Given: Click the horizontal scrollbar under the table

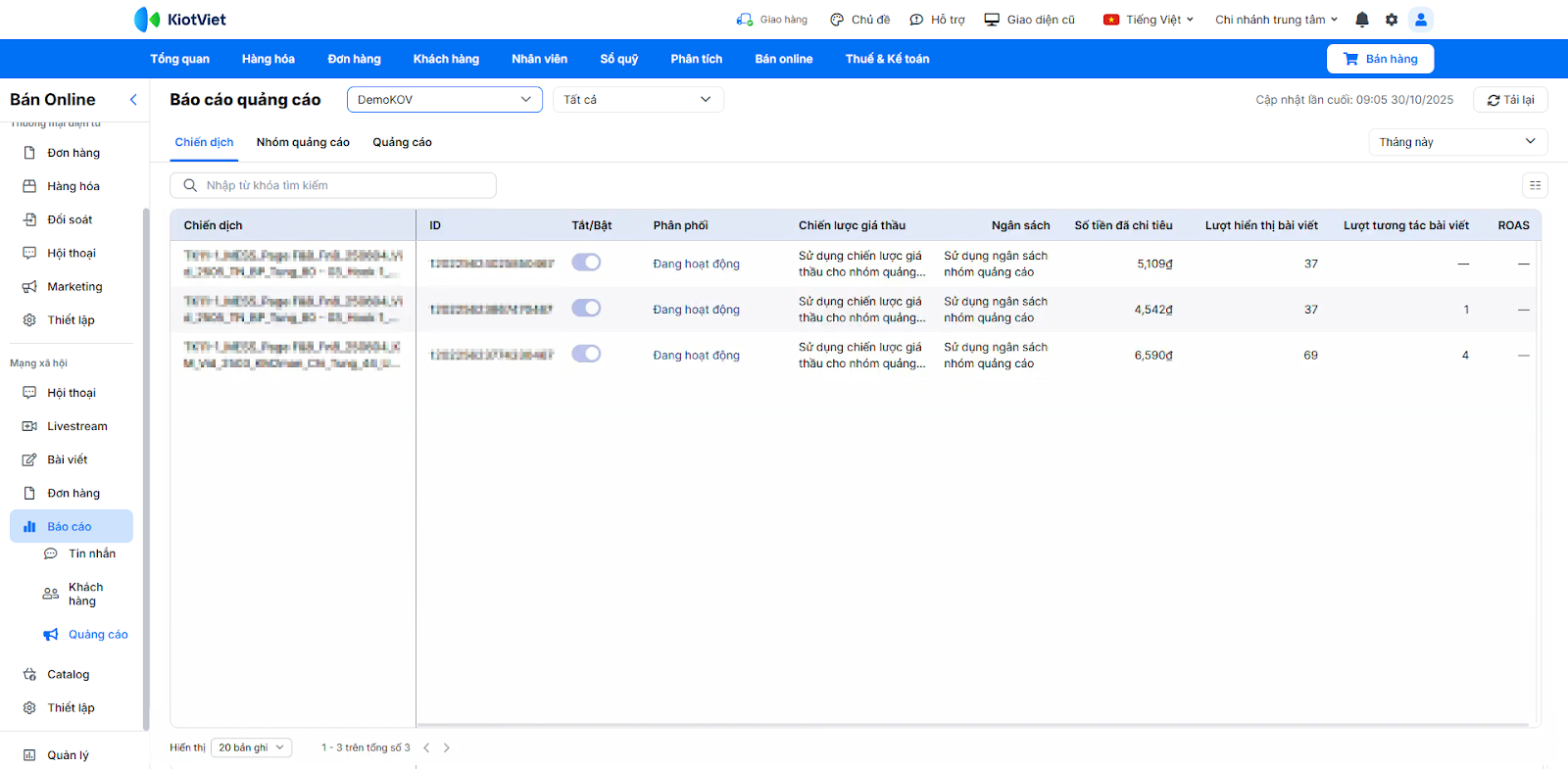Looking at the screenshot, I should (x=972, y=726).
